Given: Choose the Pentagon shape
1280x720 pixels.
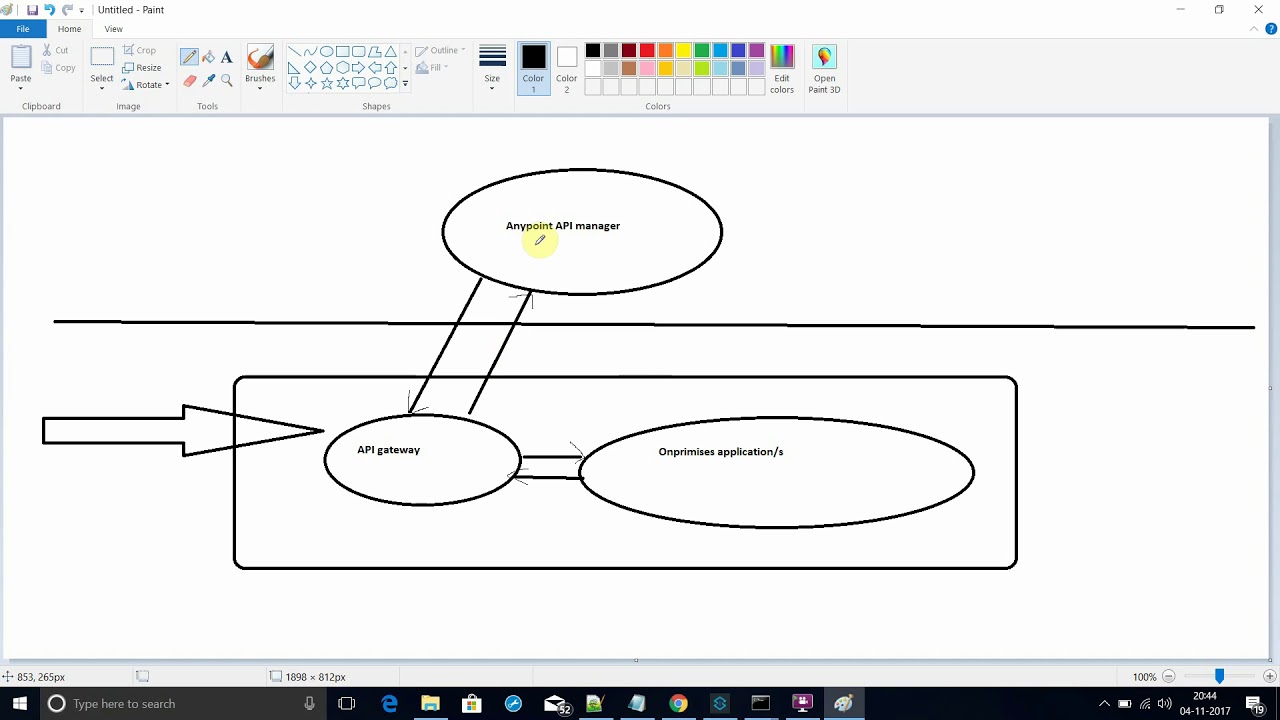Looking at the screenshot, I should click(x=326, y=68).
